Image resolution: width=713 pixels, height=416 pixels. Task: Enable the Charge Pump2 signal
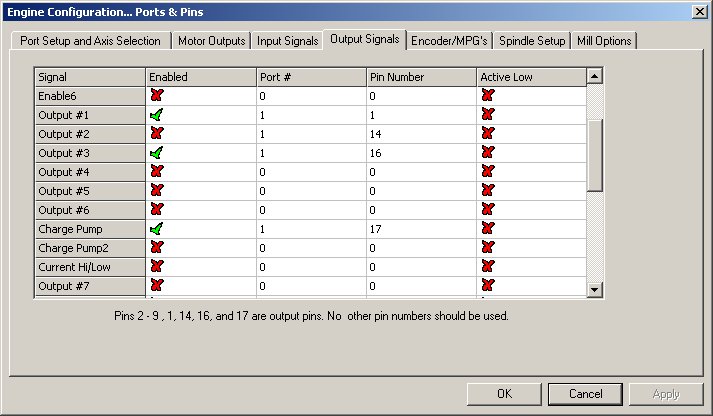156,248
